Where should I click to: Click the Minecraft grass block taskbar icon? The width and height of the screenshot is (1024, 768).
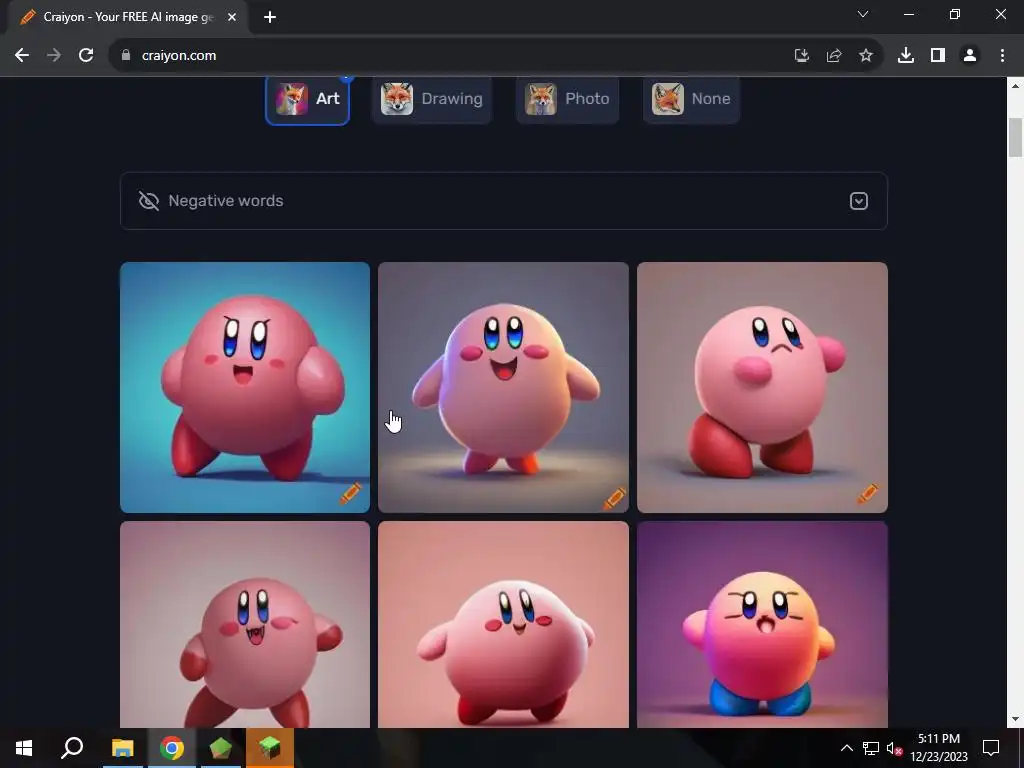(x=270, y=748)
